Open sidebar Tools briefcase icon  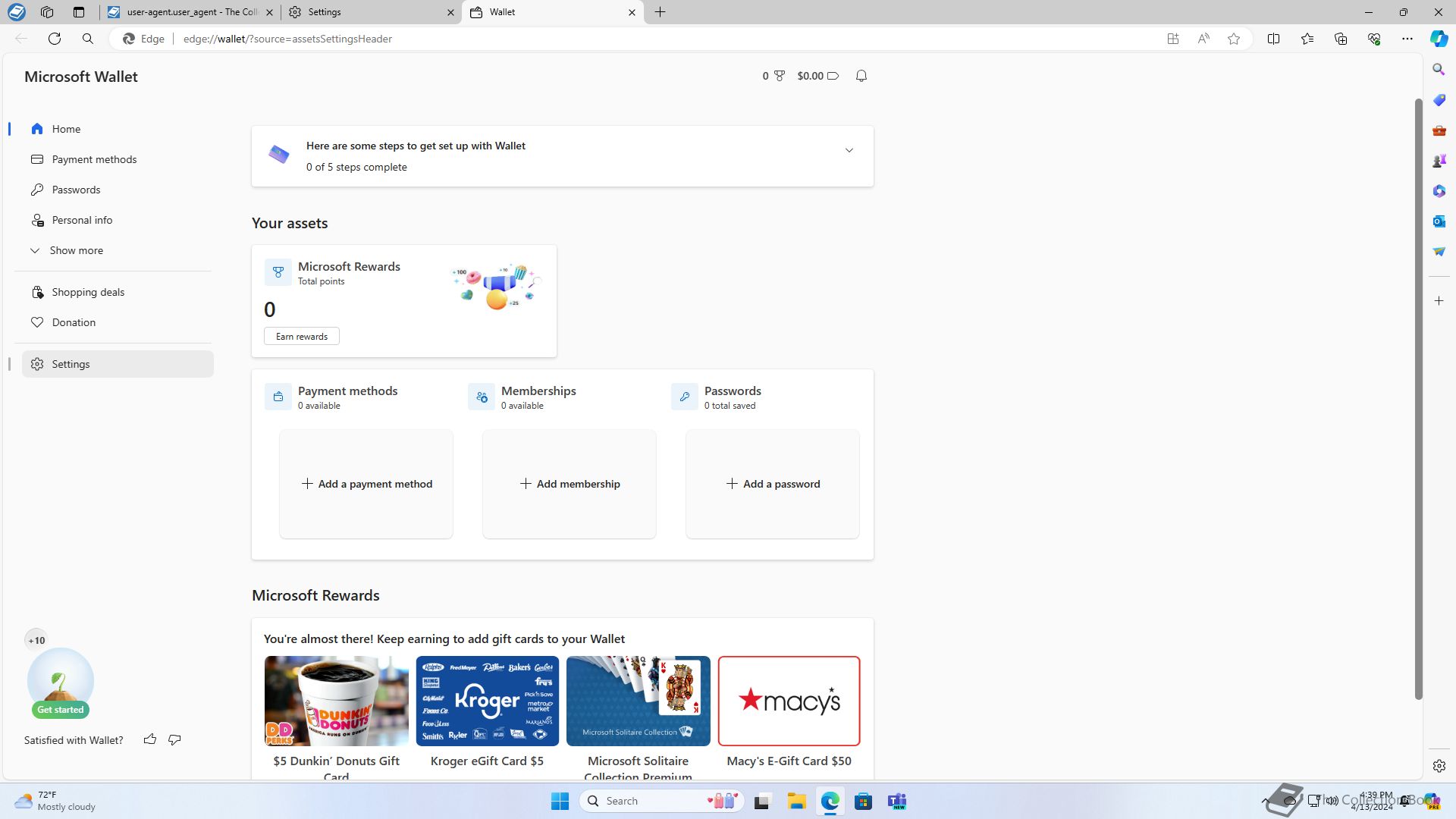(x=1439, y=130)
